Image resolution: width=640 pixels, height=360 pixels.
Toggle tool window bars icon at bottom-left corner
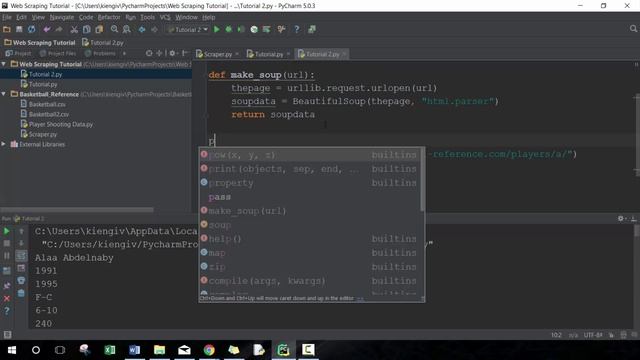[x=7, y=335]
